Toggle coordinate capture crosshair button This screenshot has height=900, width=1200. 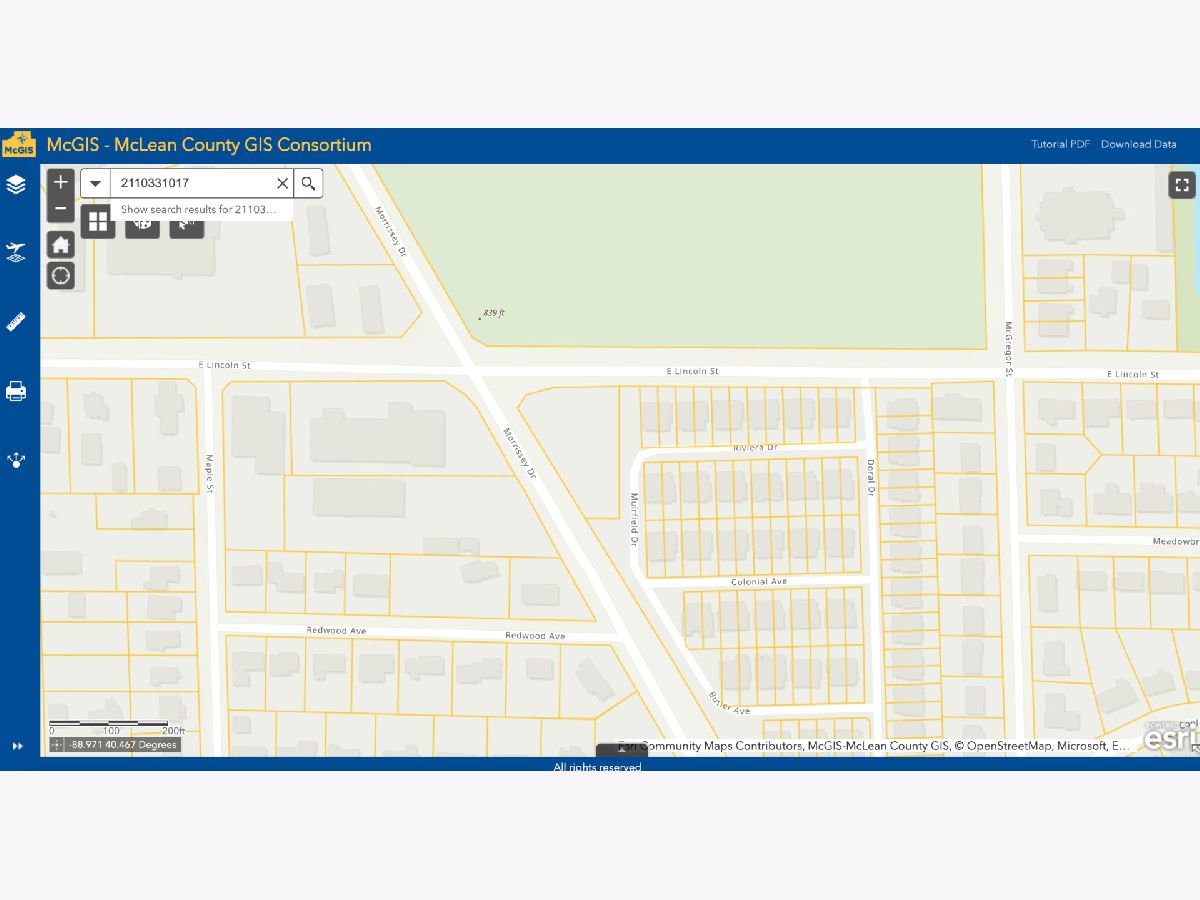(57, 745)
